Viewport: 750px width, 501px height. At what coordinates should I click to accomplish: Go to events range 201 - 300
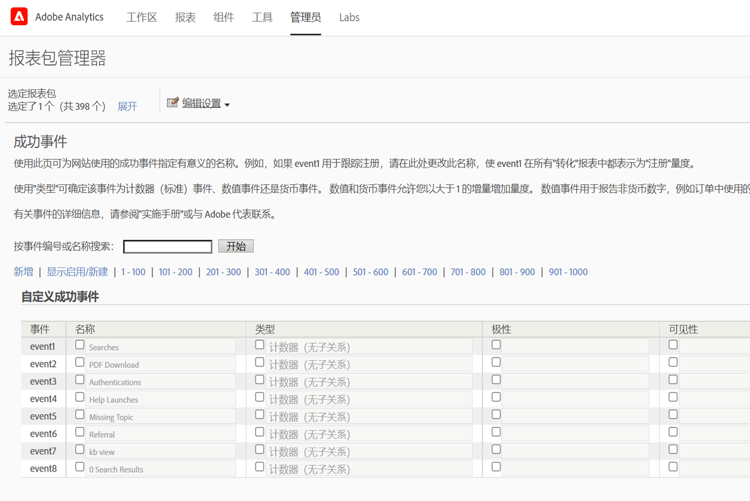point(223,272)
